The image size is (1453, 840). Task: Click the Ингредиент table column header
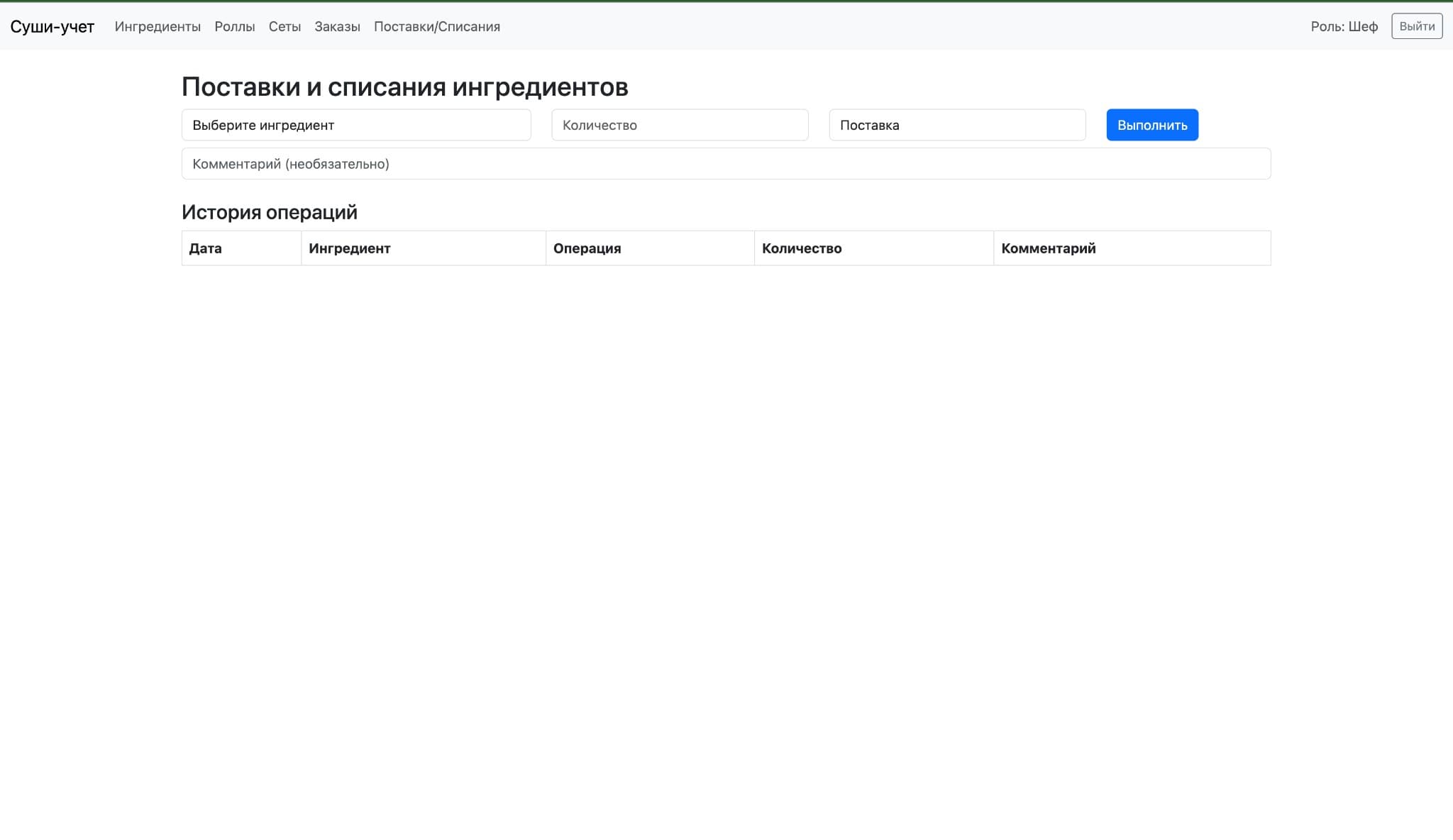click(349, 248)
